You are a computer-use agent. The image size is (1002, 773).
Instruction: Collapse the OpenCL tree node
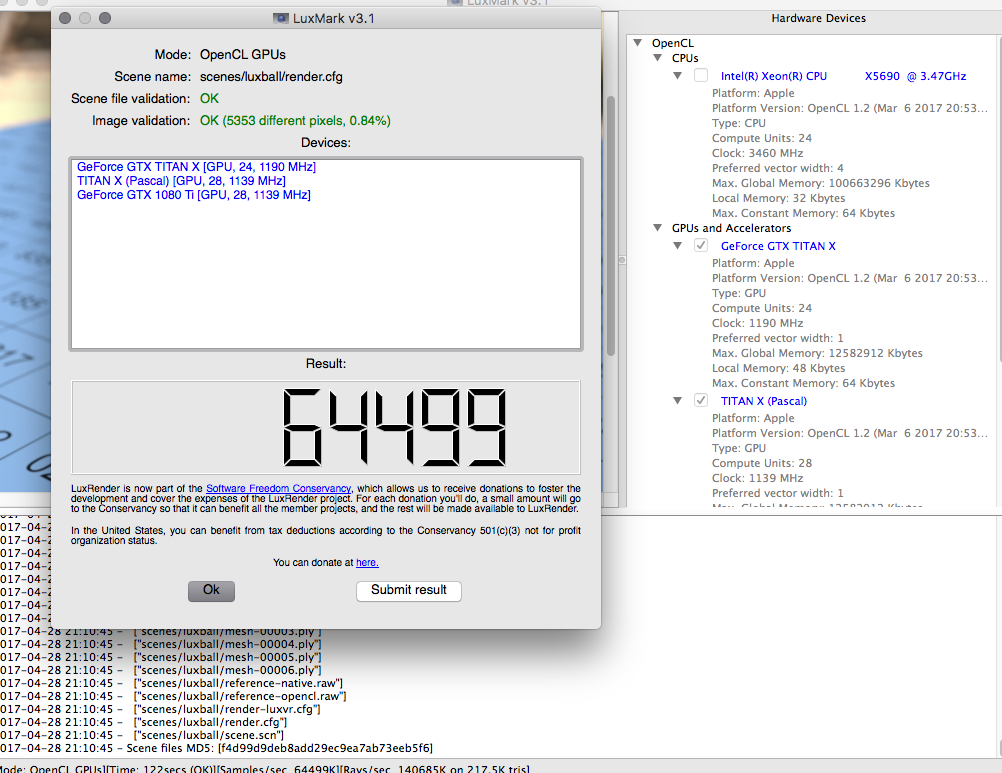(x=637, y=43)
